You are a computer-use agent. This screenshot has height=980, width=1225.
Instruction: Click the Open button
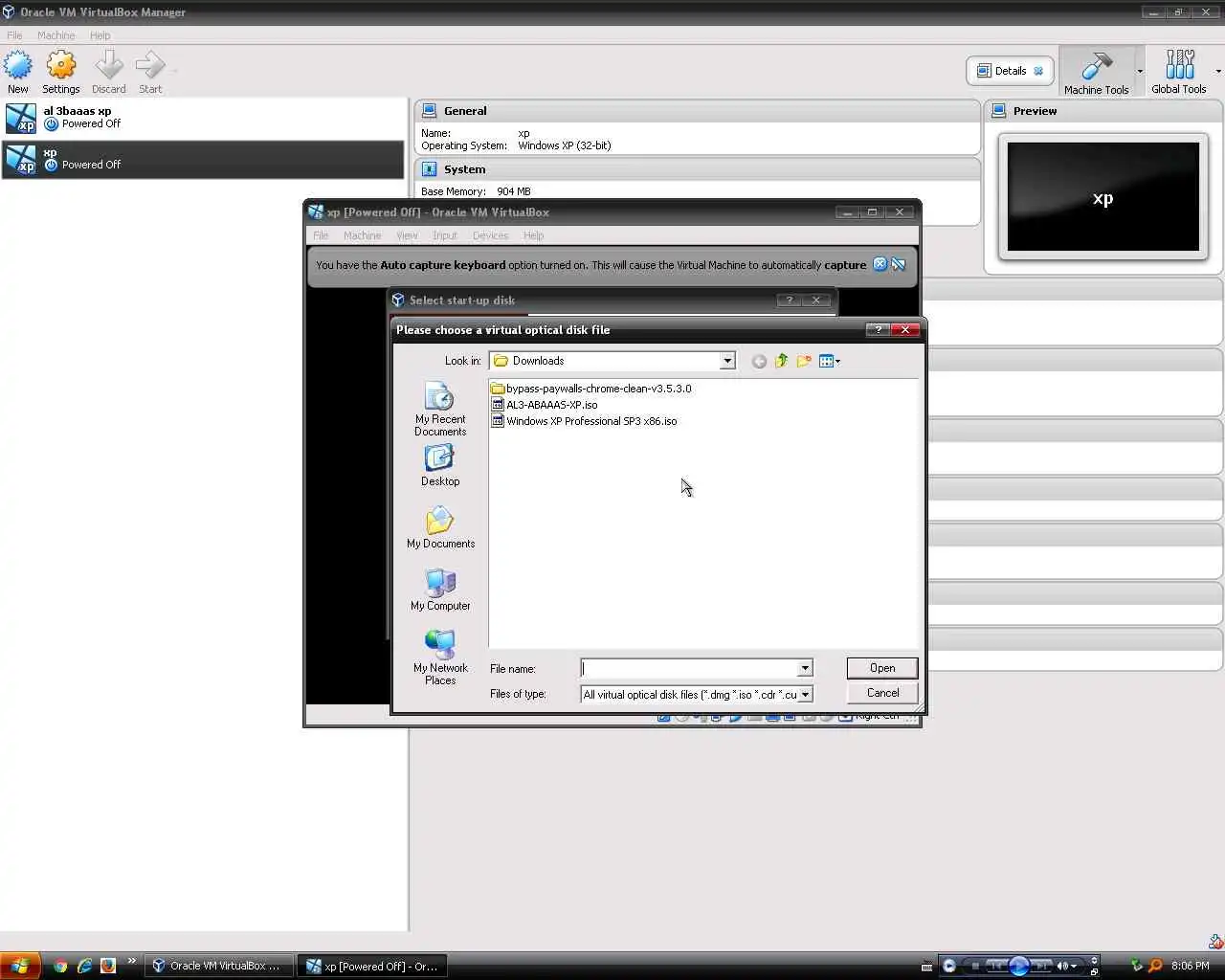(x=882, y=668)
